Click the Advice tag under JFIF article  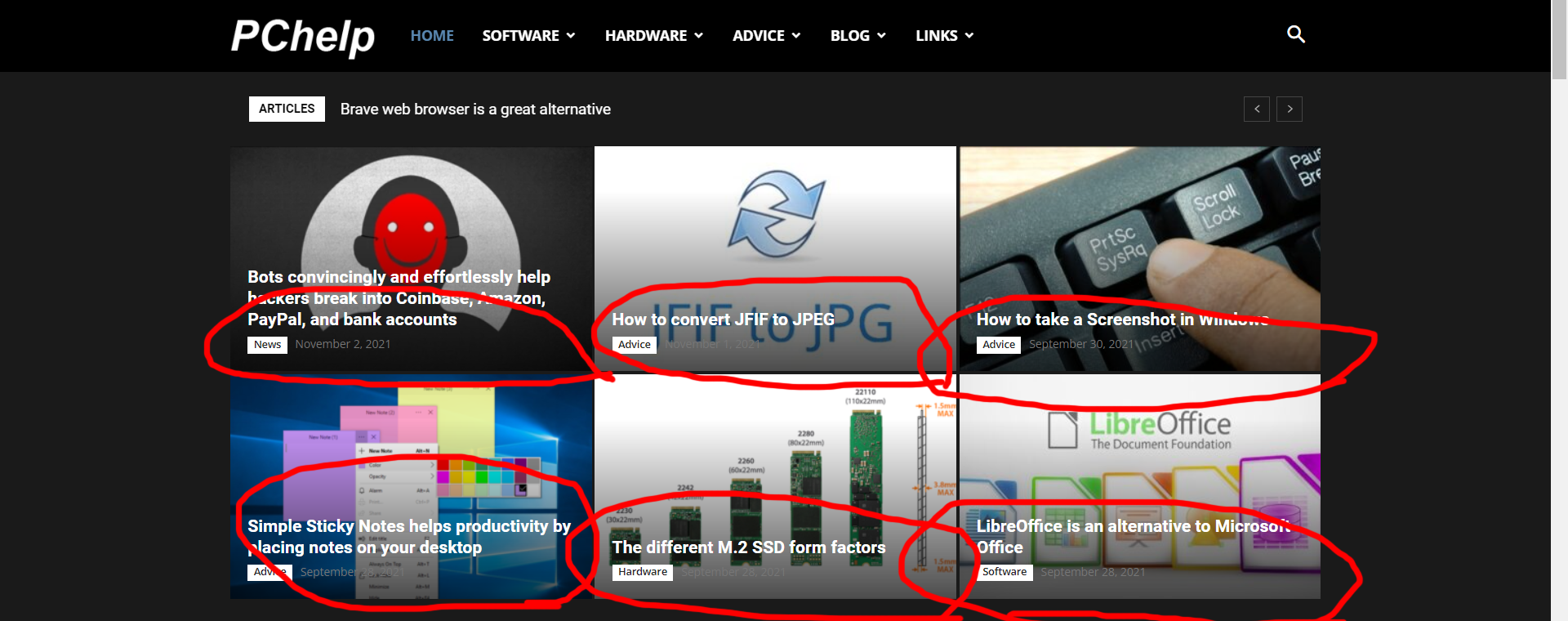pyautogui.click(x=635, y=345)
